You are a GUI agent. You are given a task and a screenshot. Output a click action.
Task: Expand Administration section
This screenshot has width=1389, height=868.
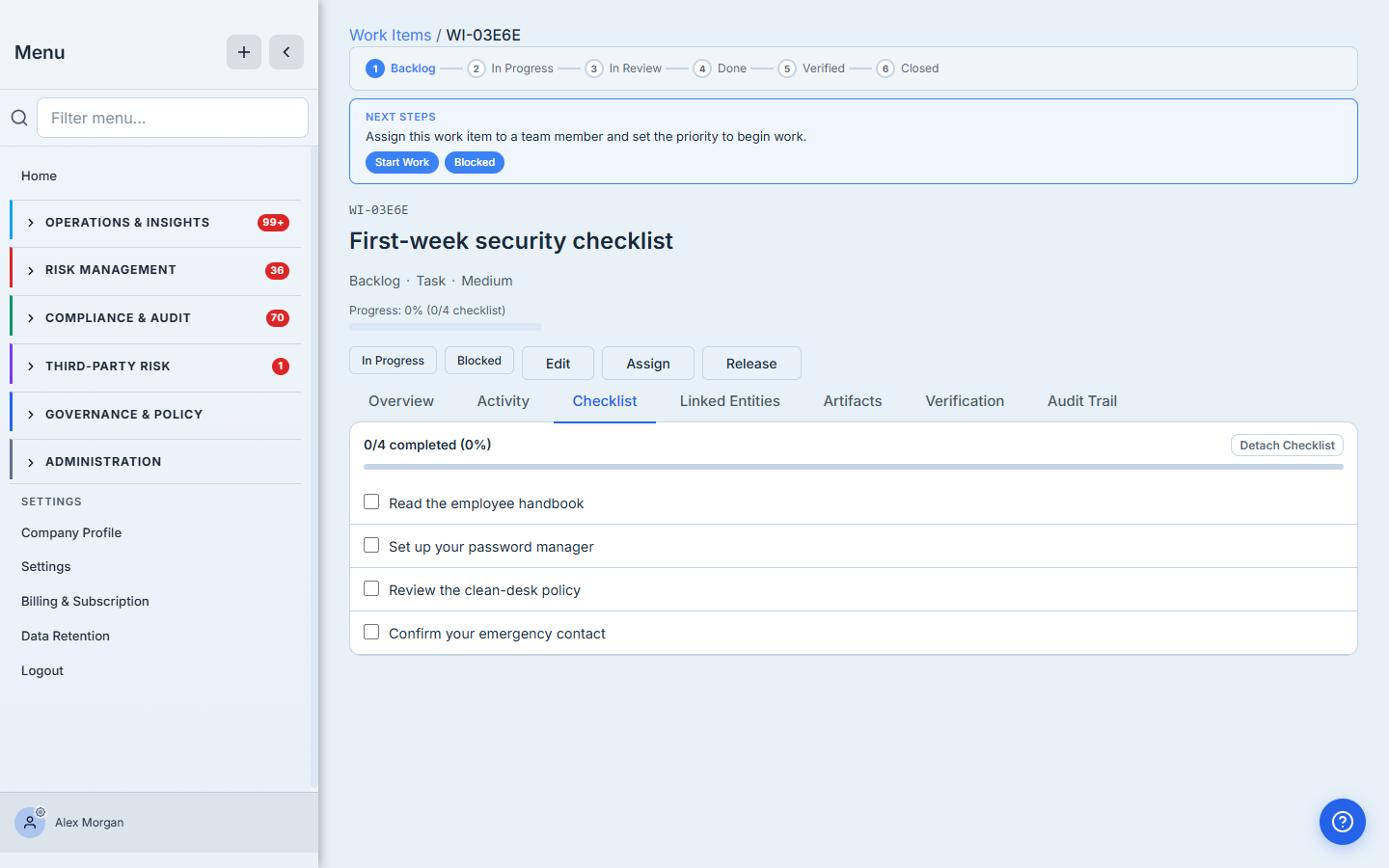[155, 462]
